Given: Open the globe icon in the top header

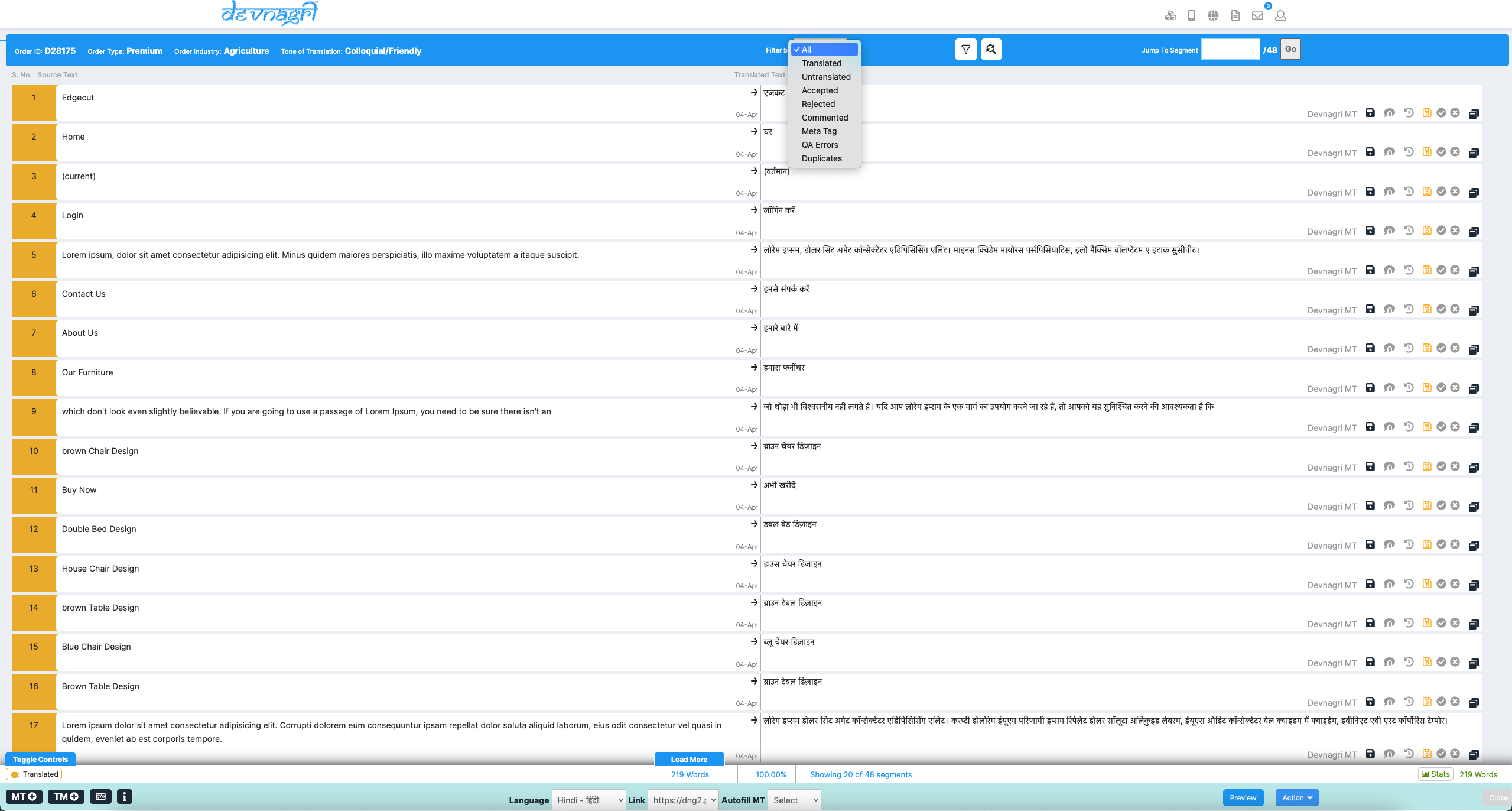Looking at the screenshot, I should point(1213,16).
